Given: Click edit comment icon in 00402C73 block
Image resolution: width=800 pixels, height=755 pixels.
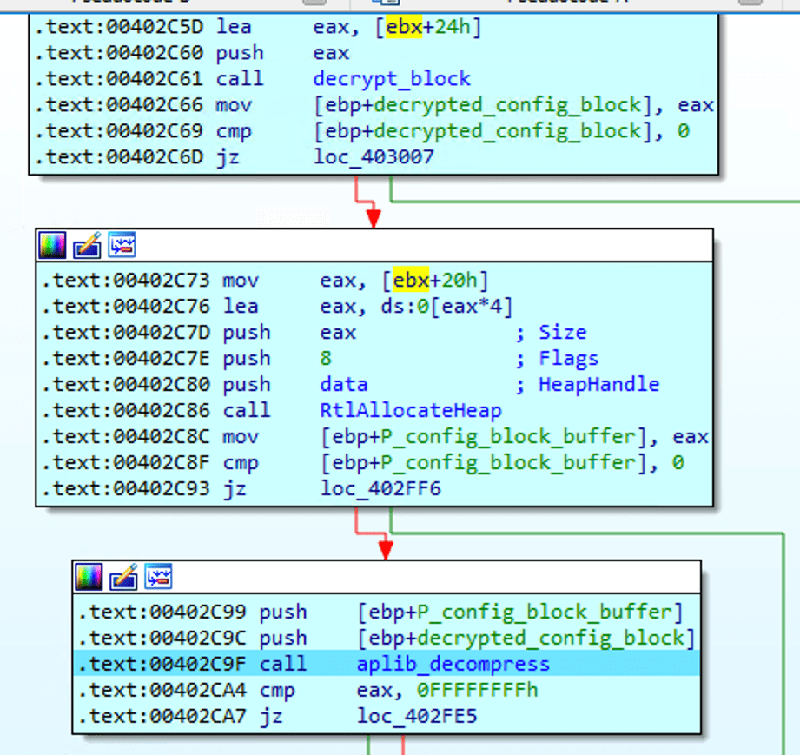Looking at the screenshot, I should pos(87,245).
